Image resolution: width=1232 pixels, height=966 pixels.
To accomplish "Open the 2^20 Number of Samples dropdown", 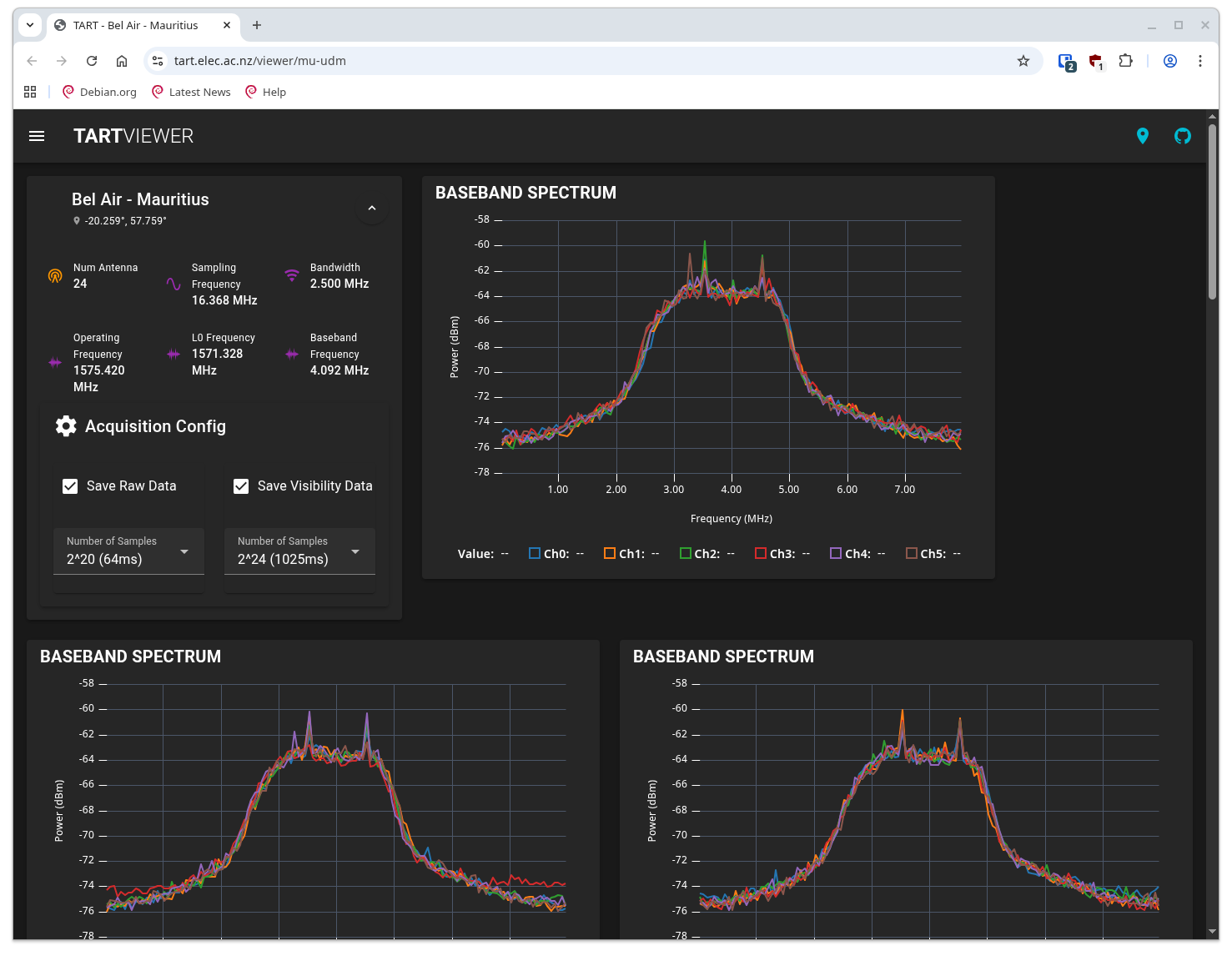I will pyautogui.click(x=184, y=551).
